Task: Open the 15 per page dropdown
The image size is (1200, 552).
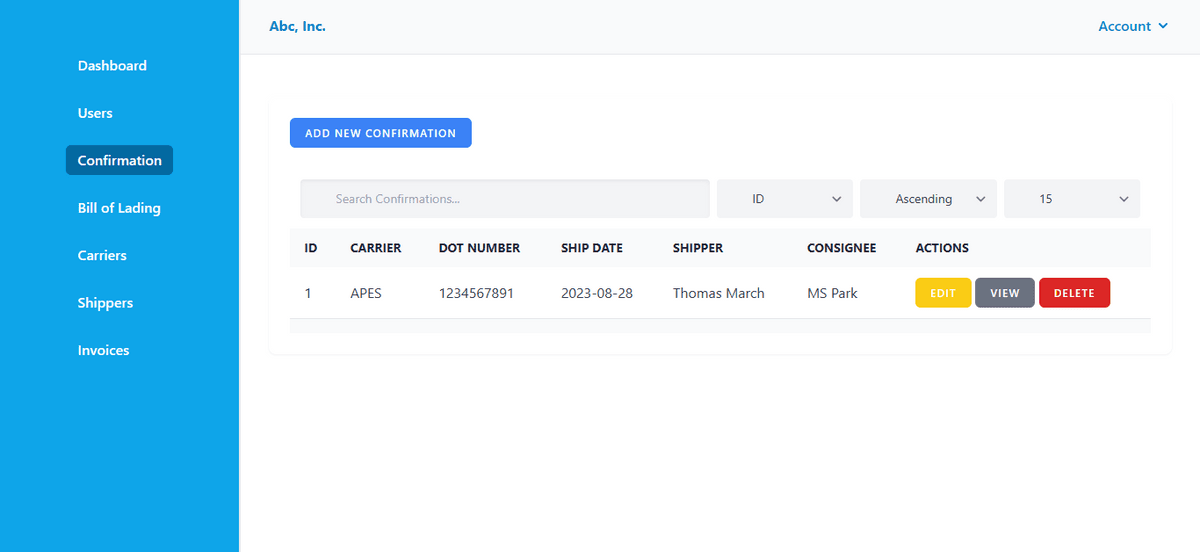Action: [1071, 199]
